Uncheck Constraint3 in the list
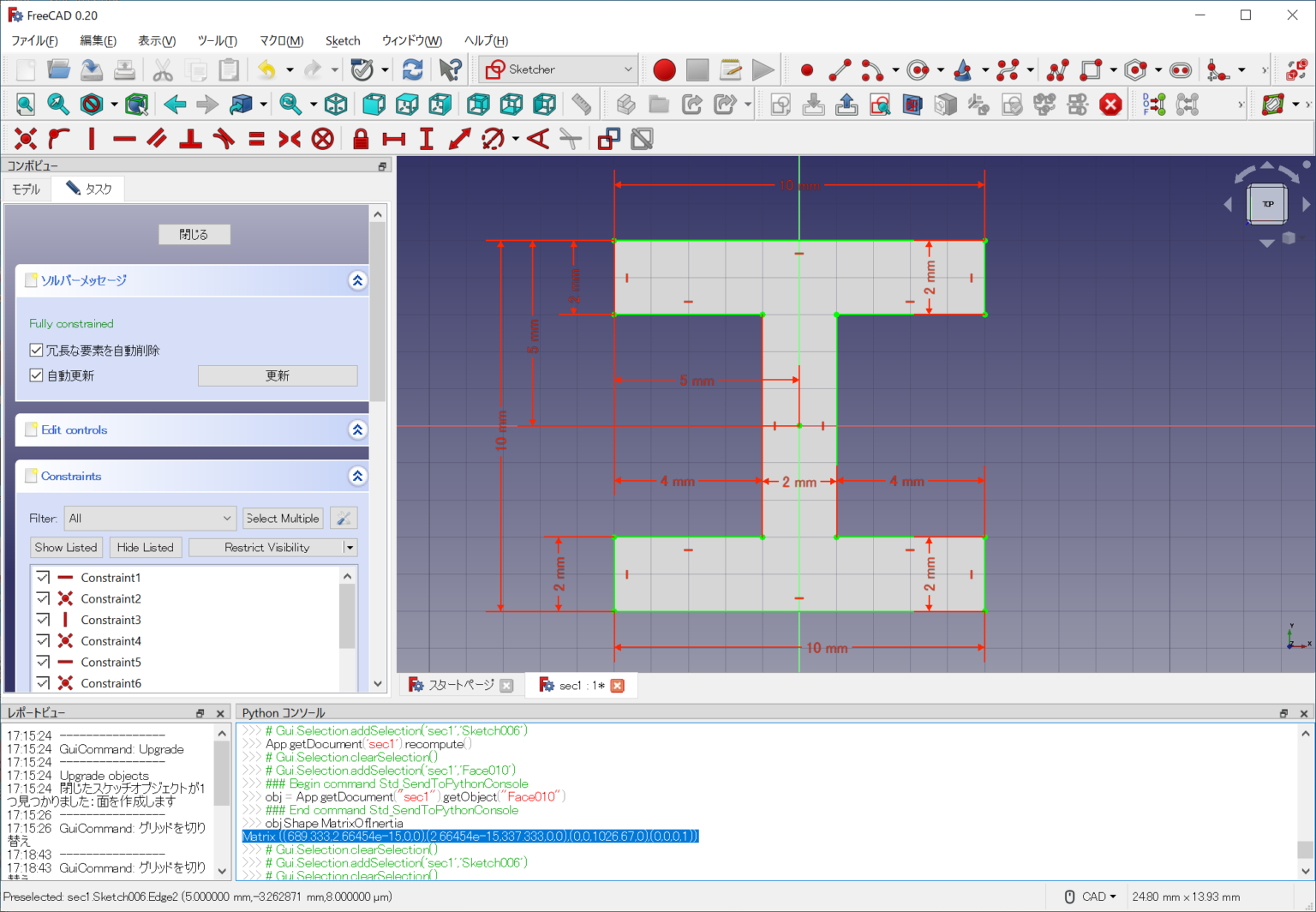 point(43,619)
